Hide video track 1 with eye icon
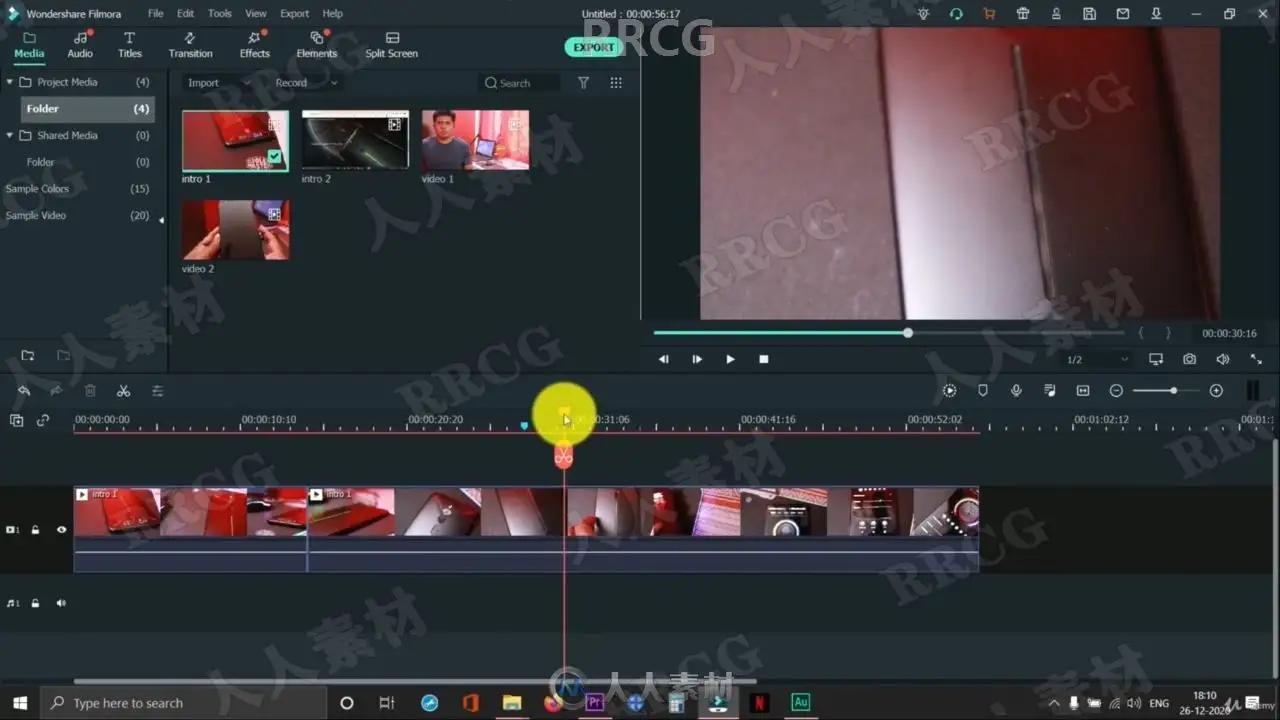 pyautogui.click(x=61, y=530)
